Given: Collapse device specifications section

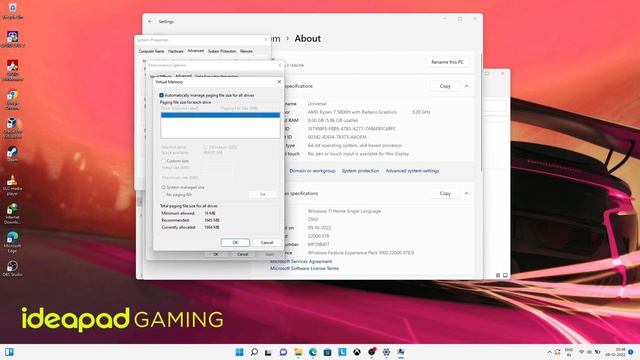Looking at the screenshot, I should point(467,86).
